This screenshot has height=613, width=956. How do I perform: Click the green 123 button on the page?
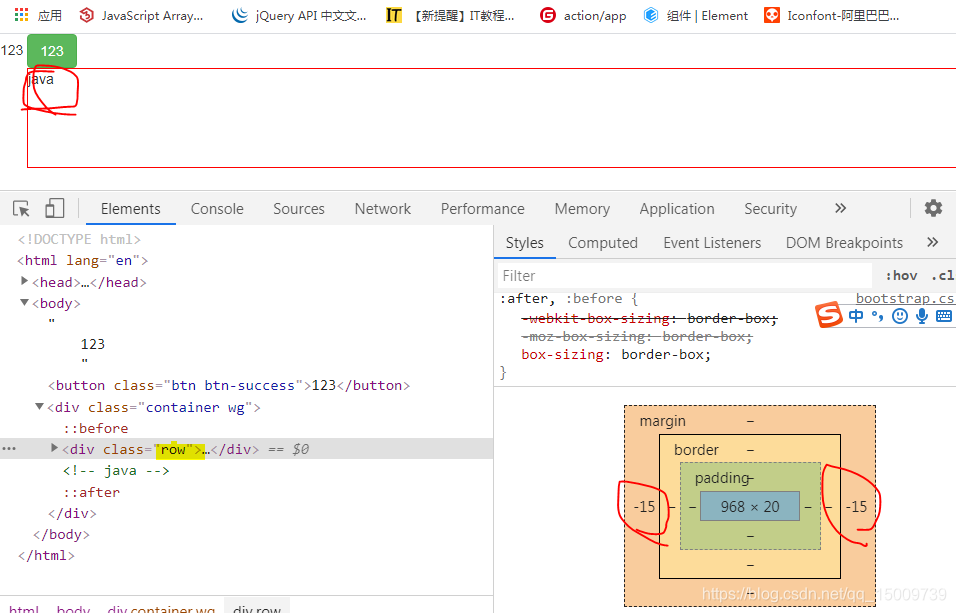[x=51, y=49]
